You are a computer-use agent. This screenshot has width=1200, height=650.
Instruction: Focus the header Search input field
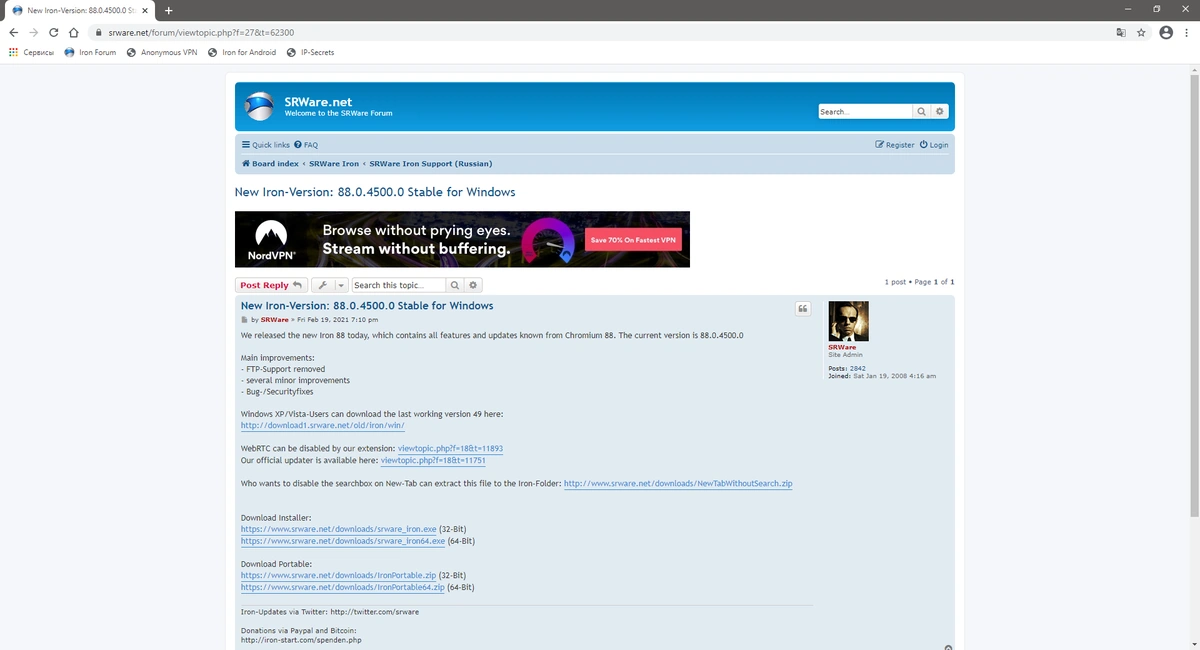click(x=865, y=112)
